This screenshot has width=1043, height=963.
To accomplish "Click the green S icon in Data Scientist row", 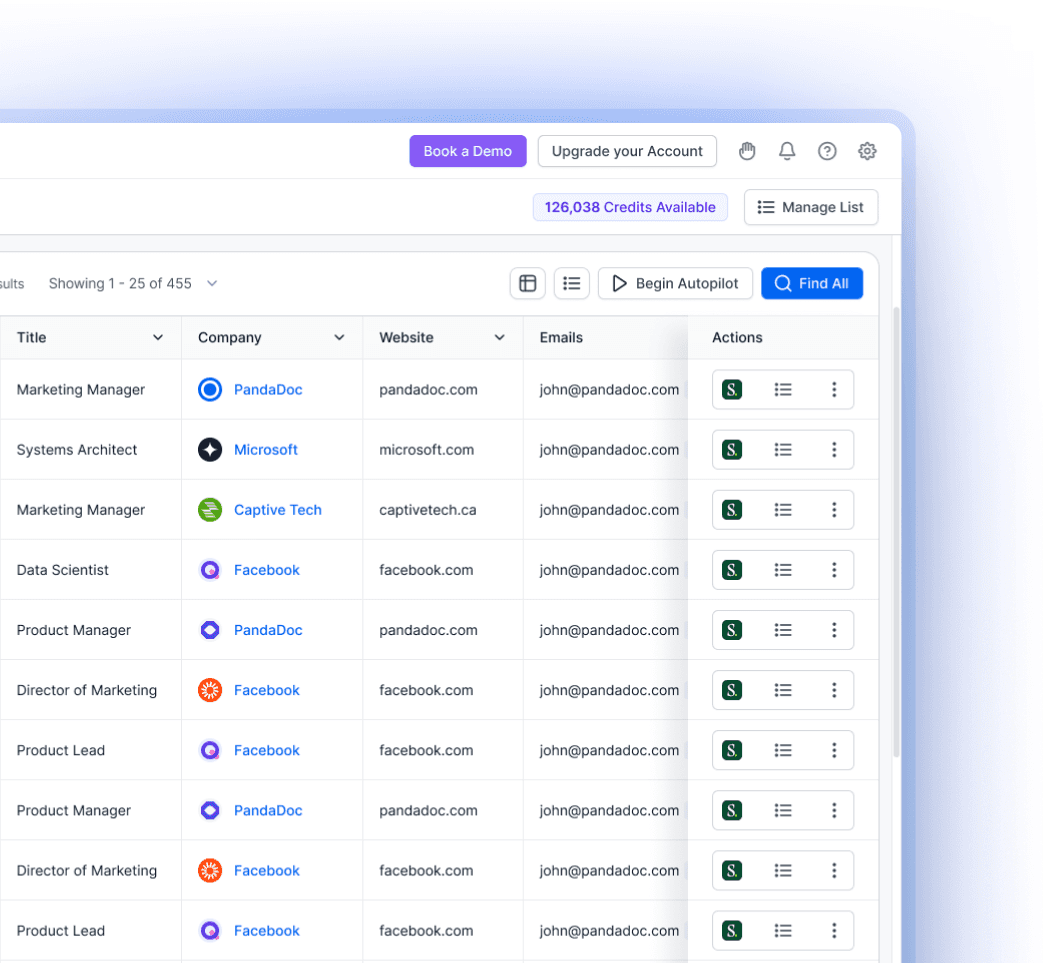I will (x=732, y=570).
